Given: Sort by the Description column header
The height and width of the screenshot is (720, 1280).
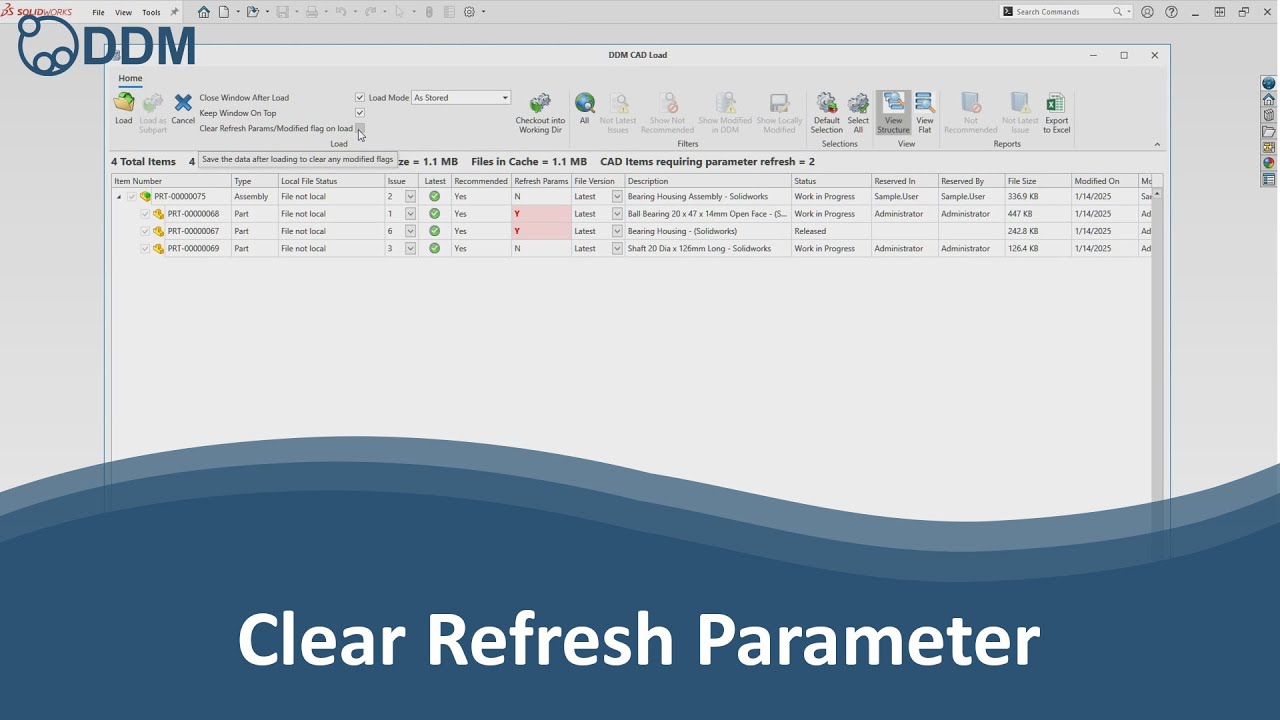Looking at the screenshot, I should click(x=708, y=181).
